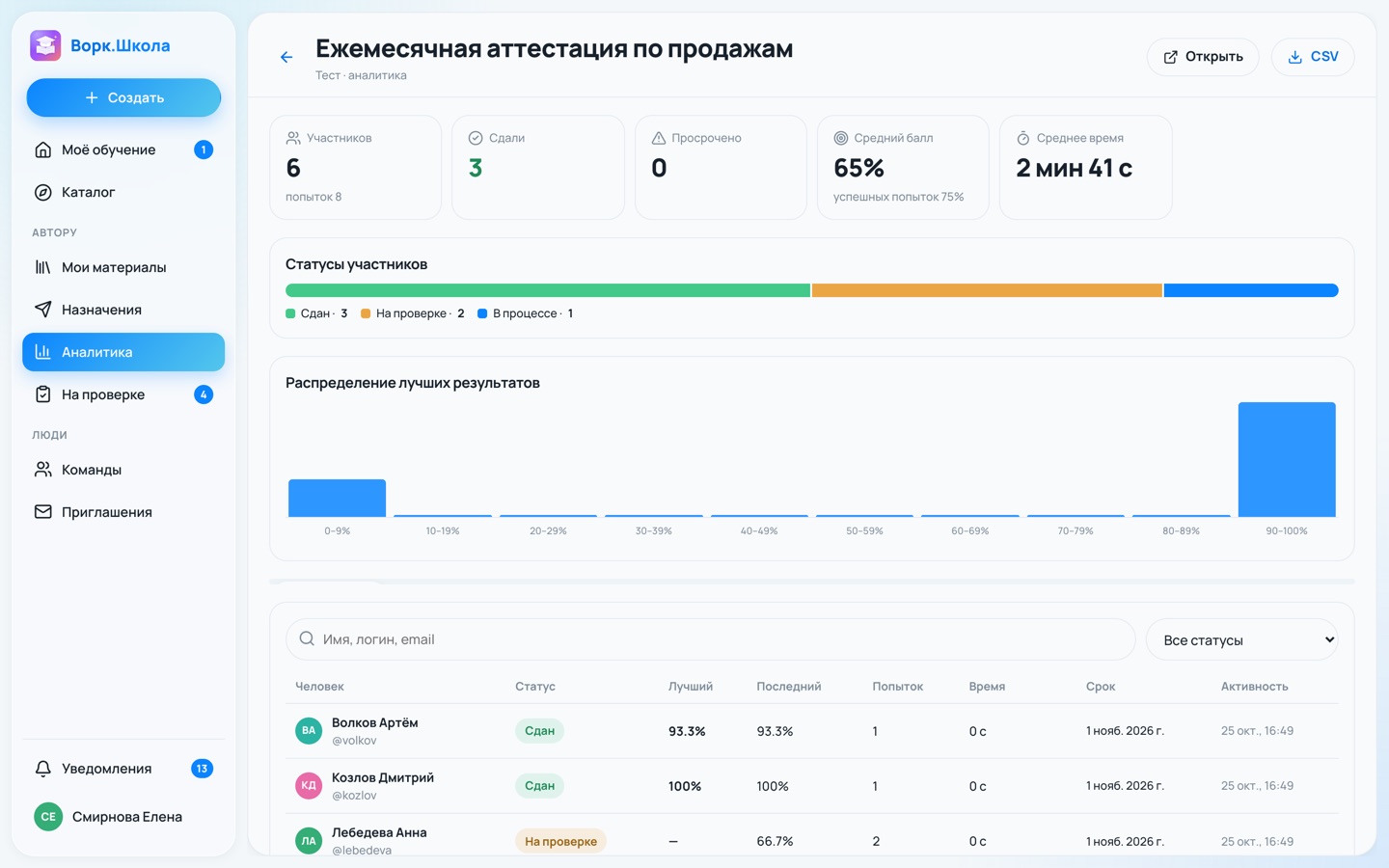This screenshot has width=1389, height=868.
Task: Click the Открыть button
Action: pyautogui.click(x=1203, y=57)
